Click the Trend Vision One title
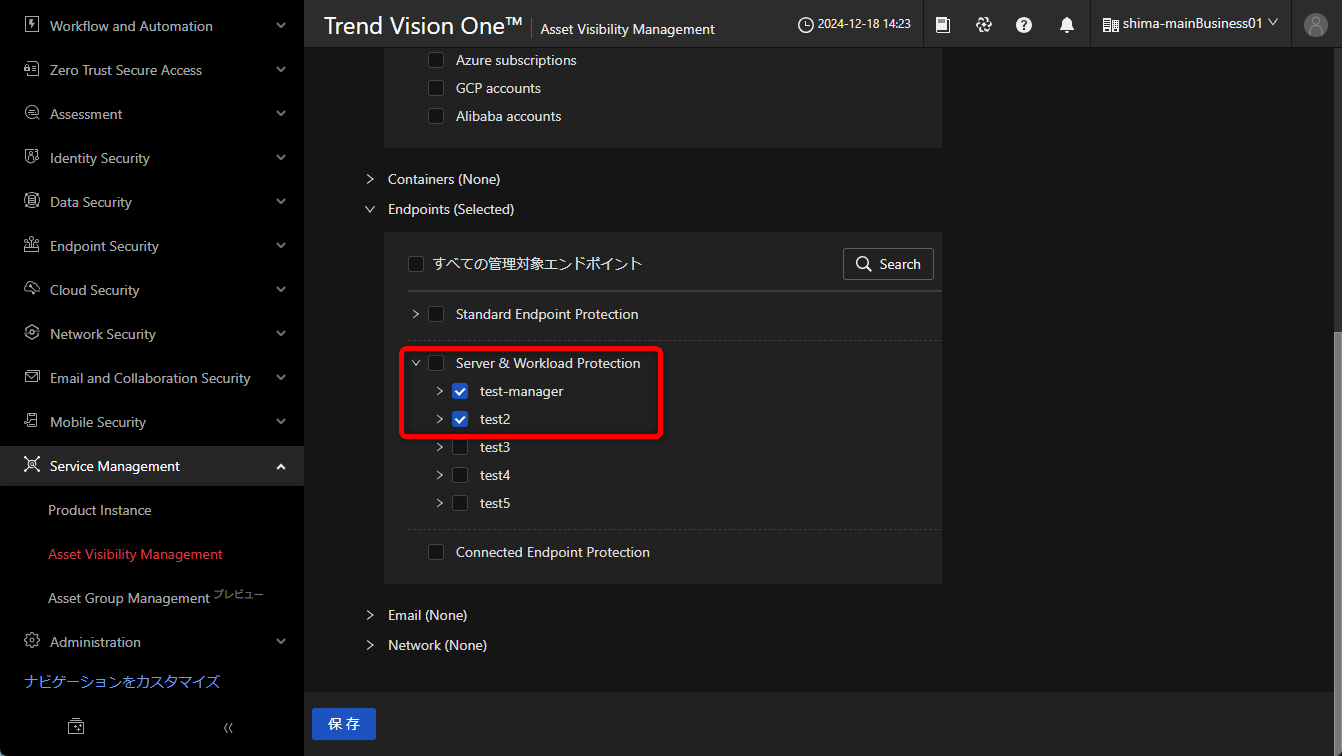This screenshot has height=756, width=1342. [423, 26]
